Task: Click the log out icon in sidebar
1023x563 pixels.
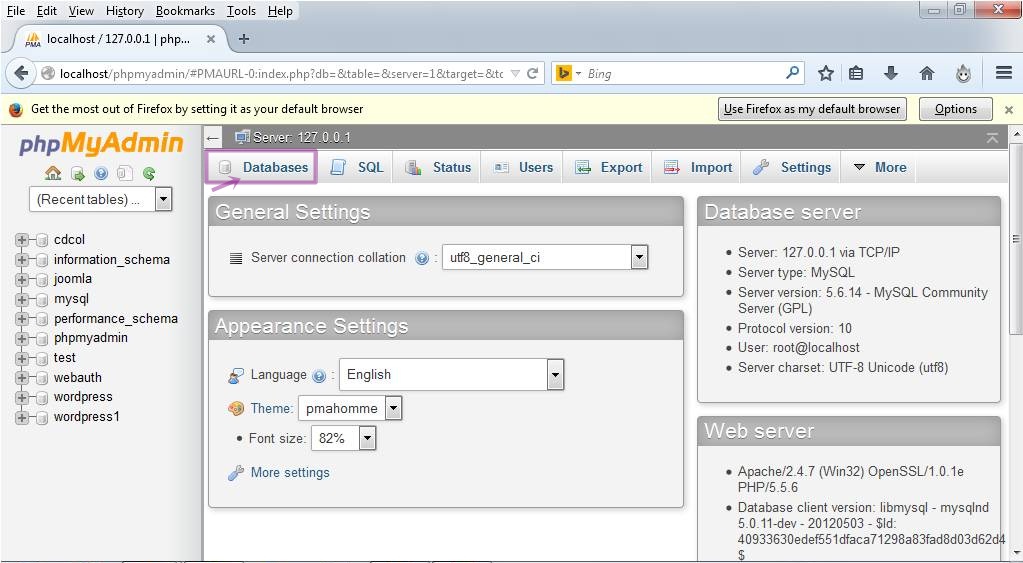Action: click(77, 173)
